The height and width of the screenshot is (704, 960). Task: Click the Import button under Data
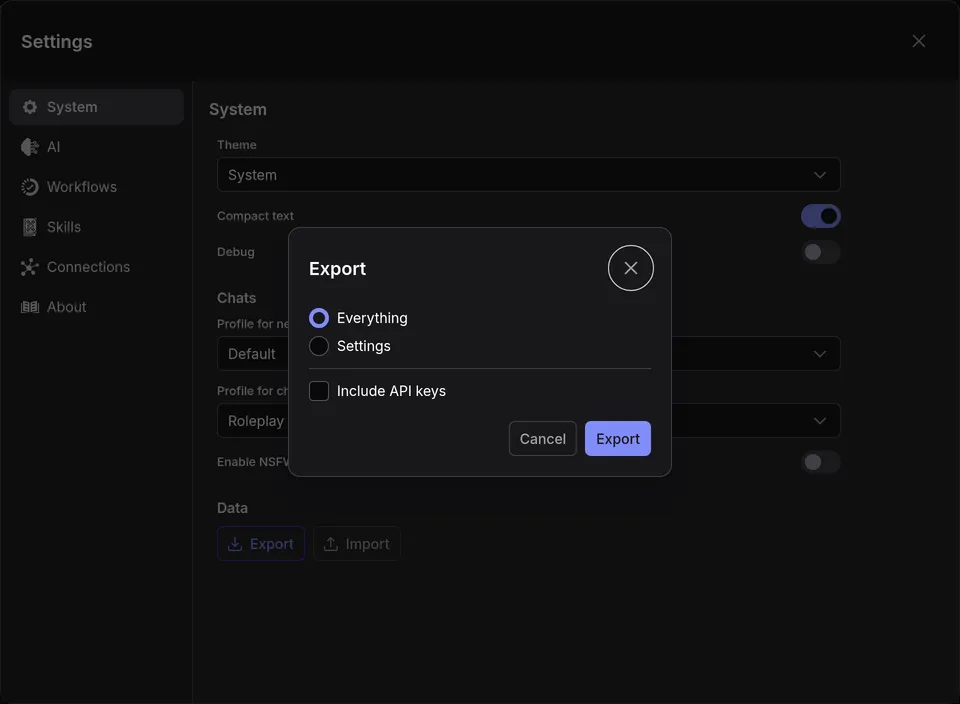click(x=357, y=544)
